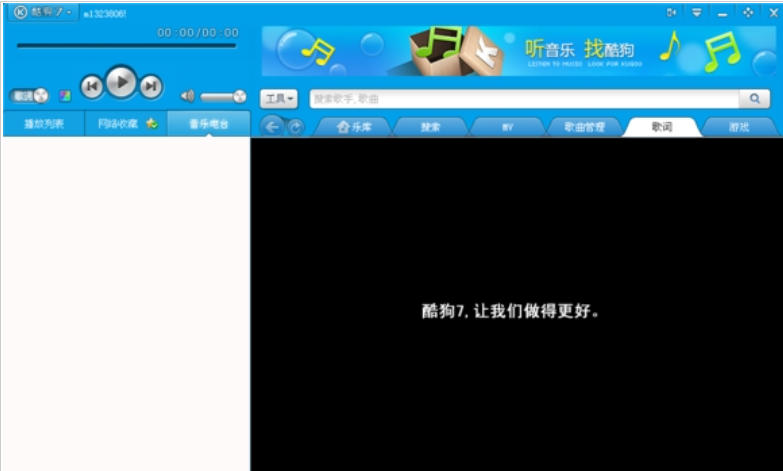Switch to the 网络收藏 tab
This screenshot has width=783, height=471.
[117, 124]
